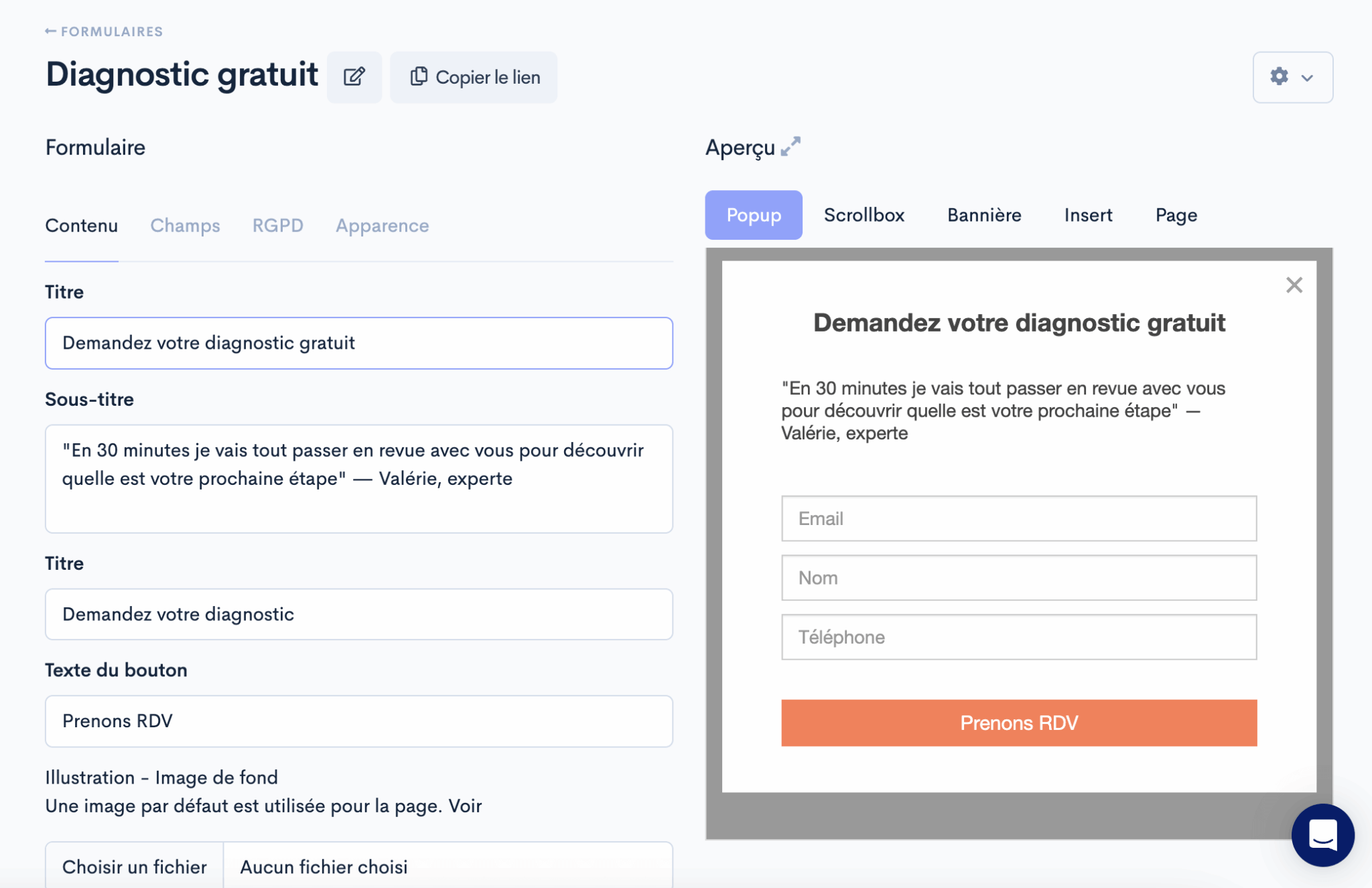The height and width of the screenshot is (888, 1372).
Task: Click the Sous-titre text area
Action: (x=359, y=479)
